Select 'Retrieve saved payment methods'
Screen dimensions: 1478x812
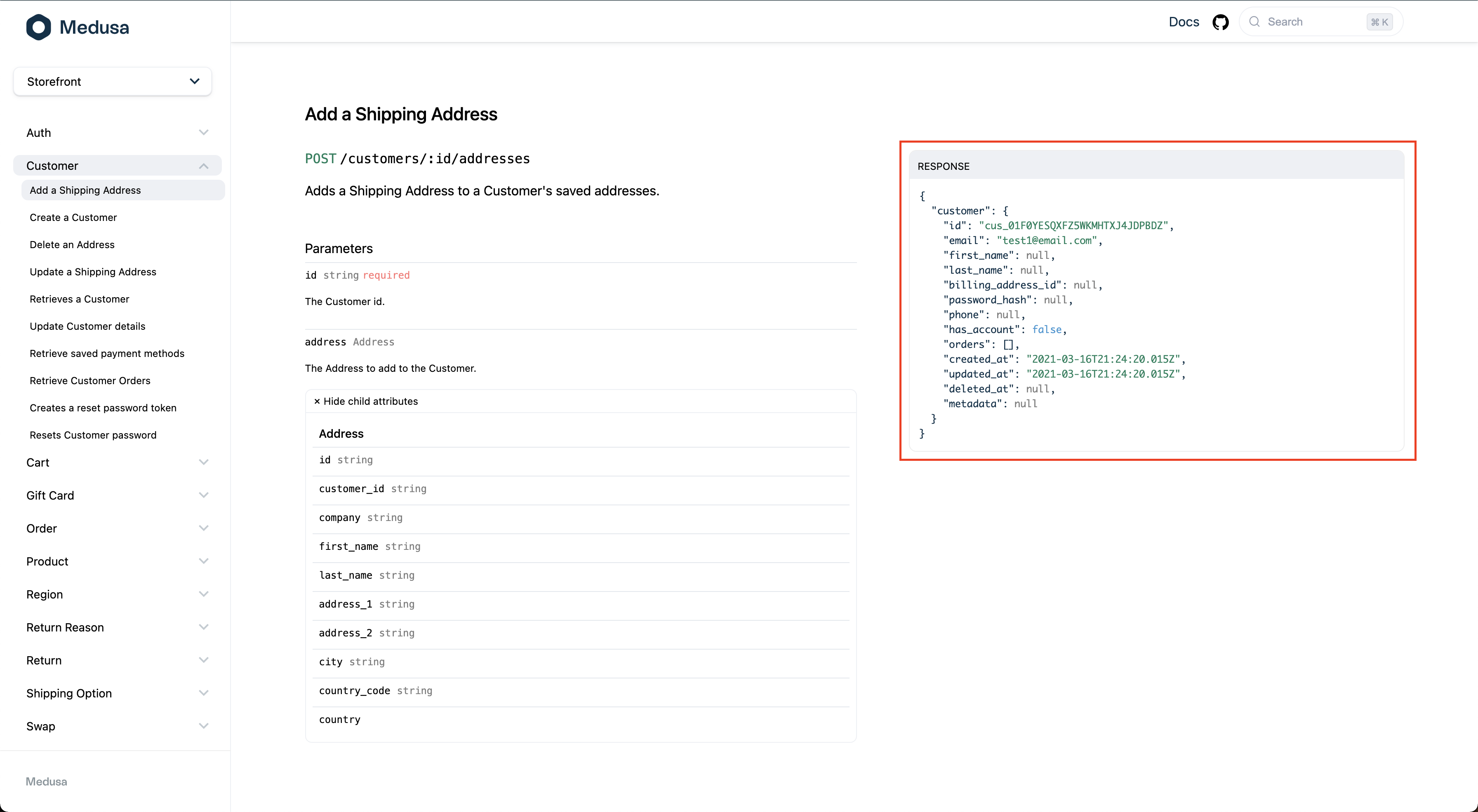click(107, 353)
